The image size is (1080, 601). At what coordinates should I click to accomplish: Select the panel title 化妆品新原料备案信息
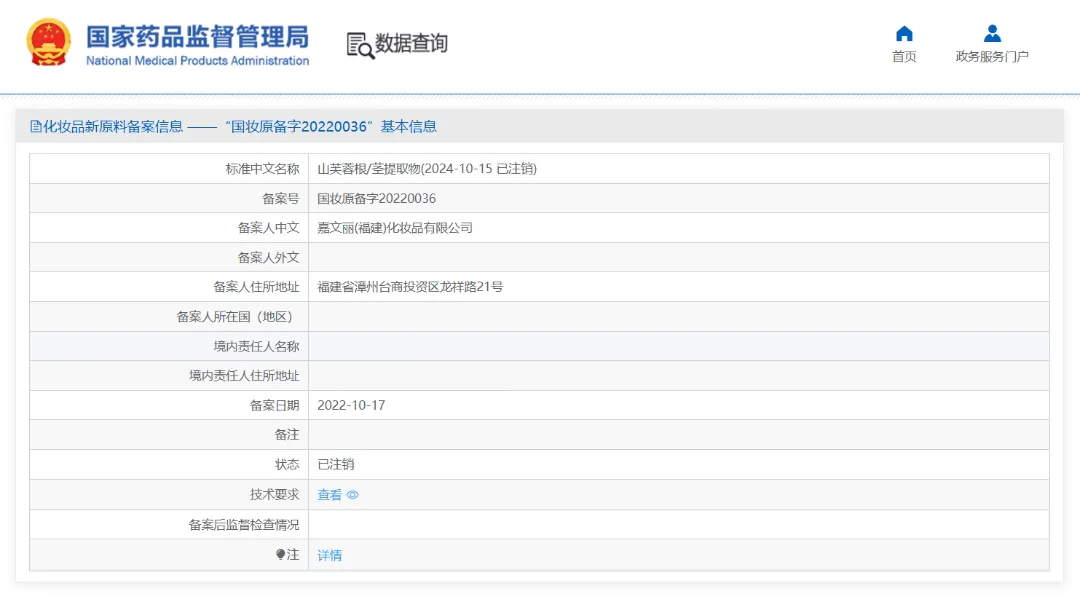(x=113, y=127)
